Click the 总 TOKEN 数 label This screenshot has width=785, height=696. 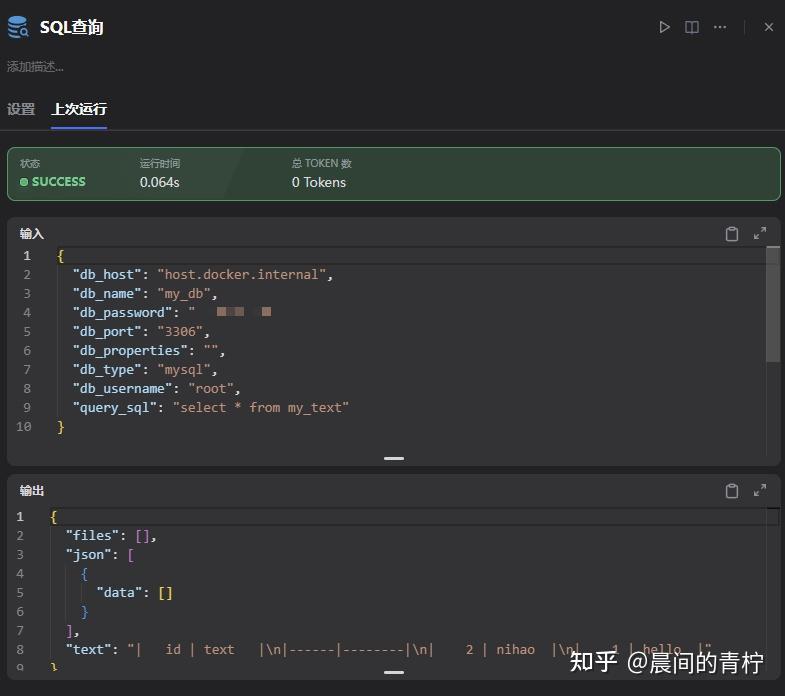[x=322, y=163]
